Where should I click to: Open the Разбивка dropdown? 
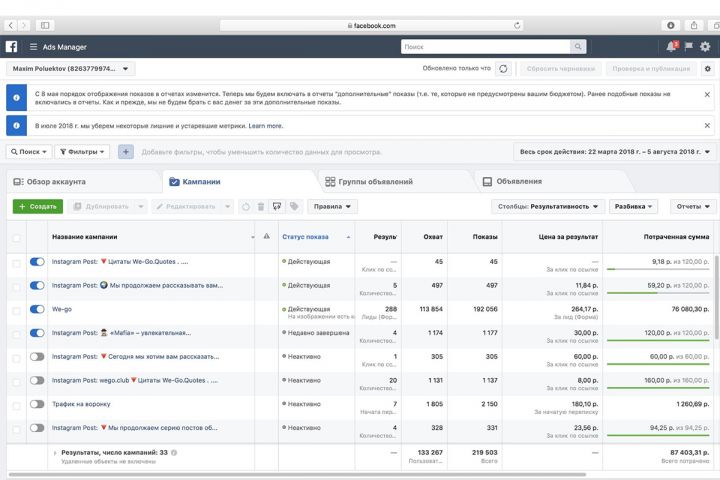pyautogui.click(x=634, y=207)
